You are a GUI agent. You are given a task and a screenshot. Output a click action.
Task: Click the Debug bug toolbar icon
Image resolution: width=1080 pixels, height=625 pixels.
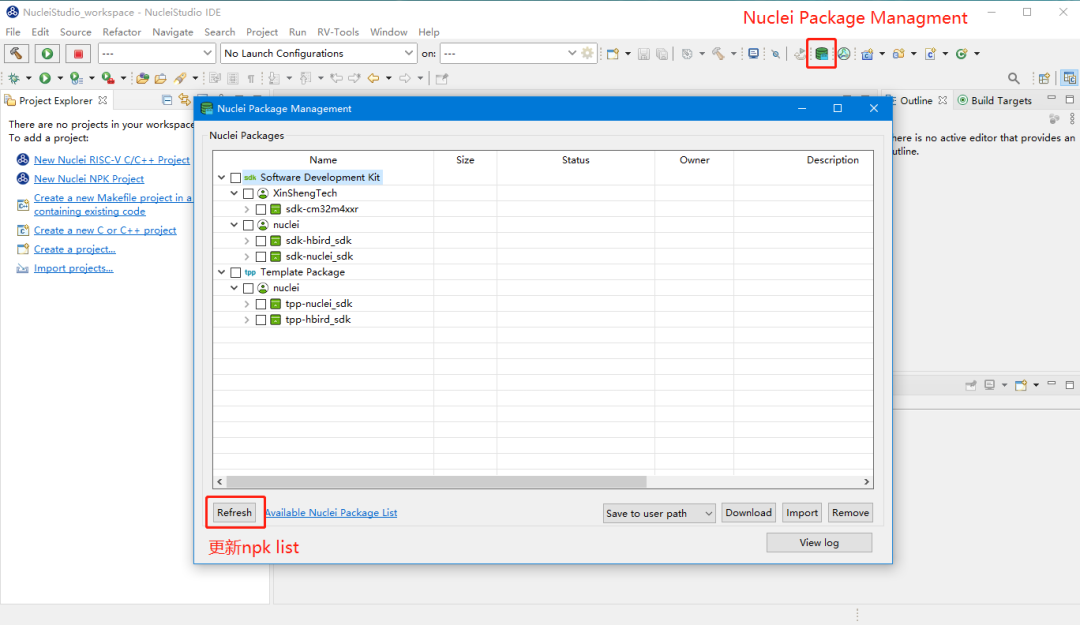point(14,78)
